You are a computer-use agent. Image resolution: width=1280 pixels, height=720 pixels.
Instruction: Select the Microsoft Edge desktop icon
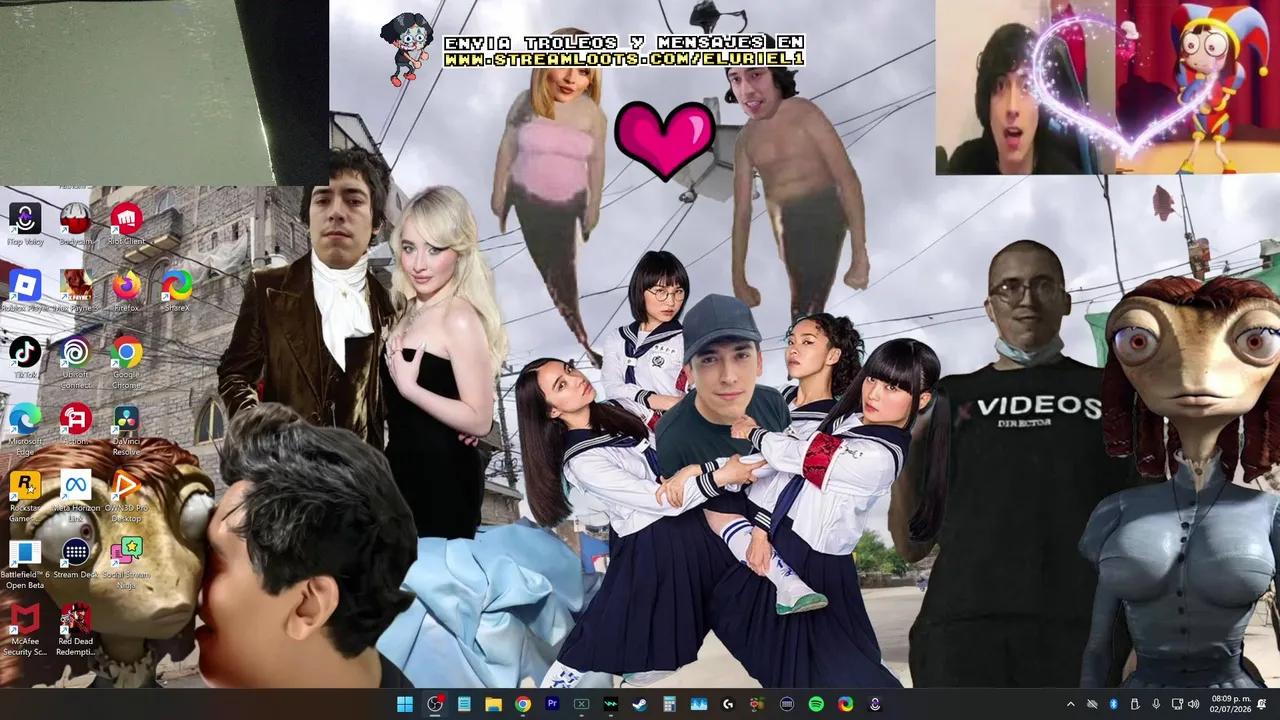(x=25, y=428)
